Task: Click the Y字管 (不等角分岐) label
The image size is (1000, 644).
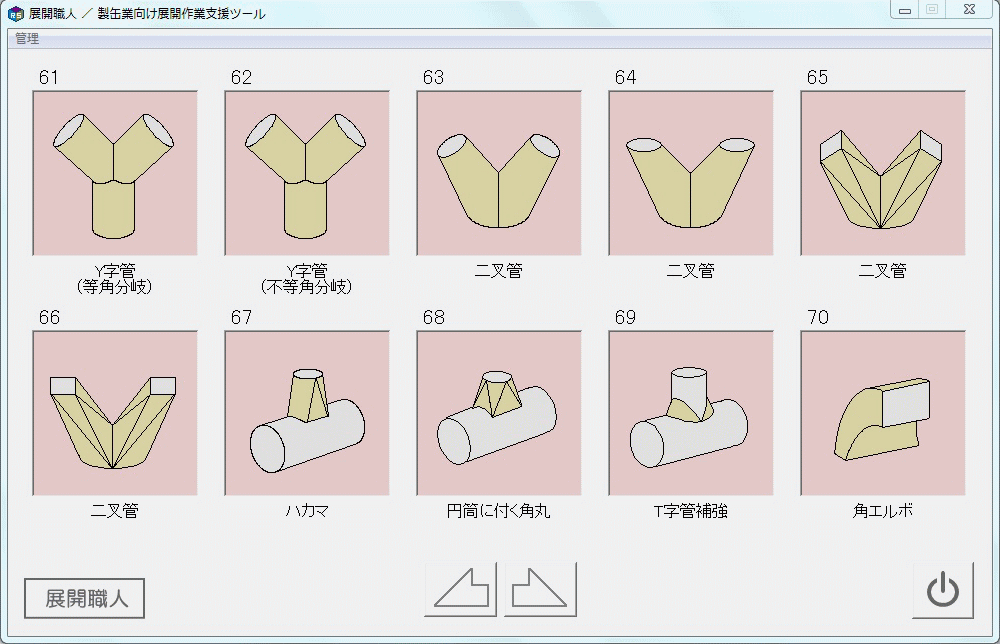Action: [307, 279]
